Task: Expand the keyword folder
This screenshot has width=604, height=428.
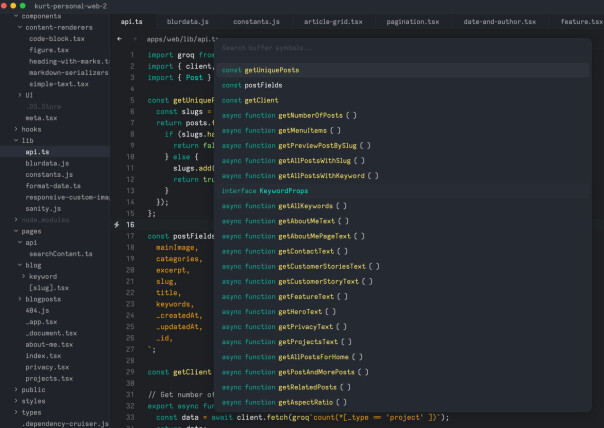Action: pos(23,276)
